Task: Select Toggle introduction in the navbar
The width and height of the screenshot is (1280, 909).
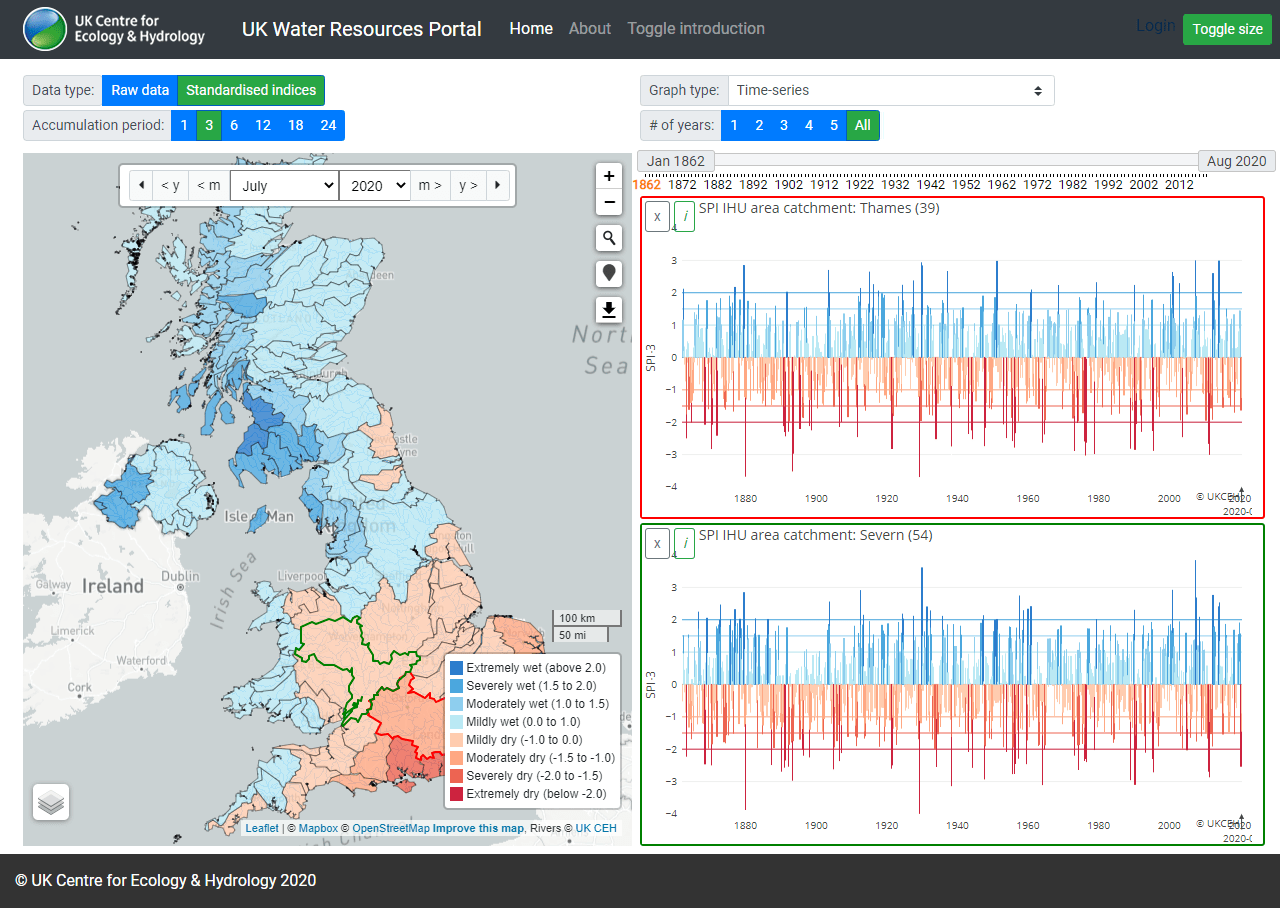Action: 696,28
